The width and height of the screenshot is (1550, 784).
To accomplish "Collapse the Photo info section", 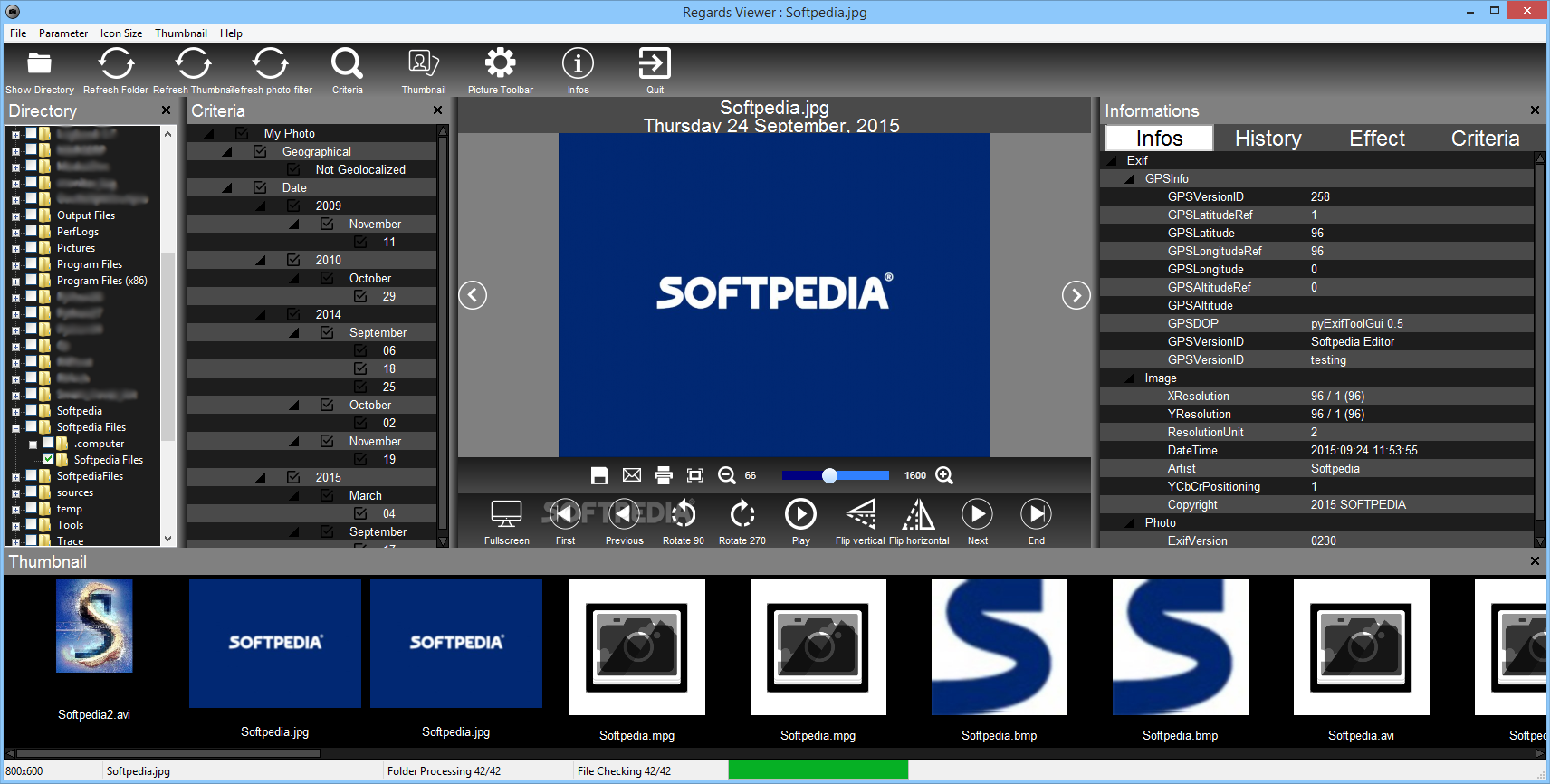I will coord(1129,522).
